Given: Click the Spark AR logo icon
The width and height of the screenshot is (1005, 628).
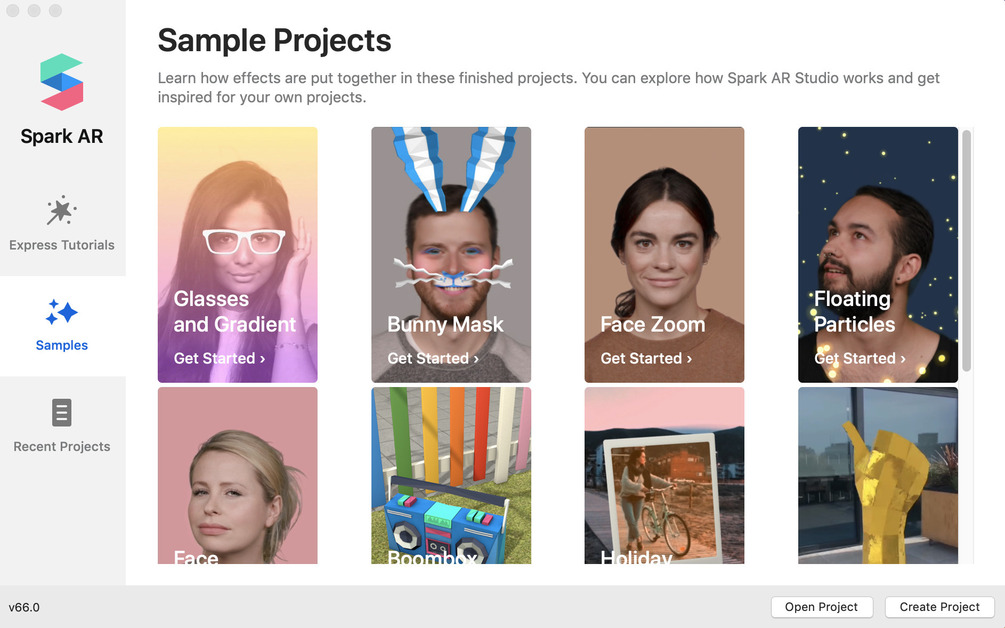Looking at the screenshot, I should [x=62, y=82].
